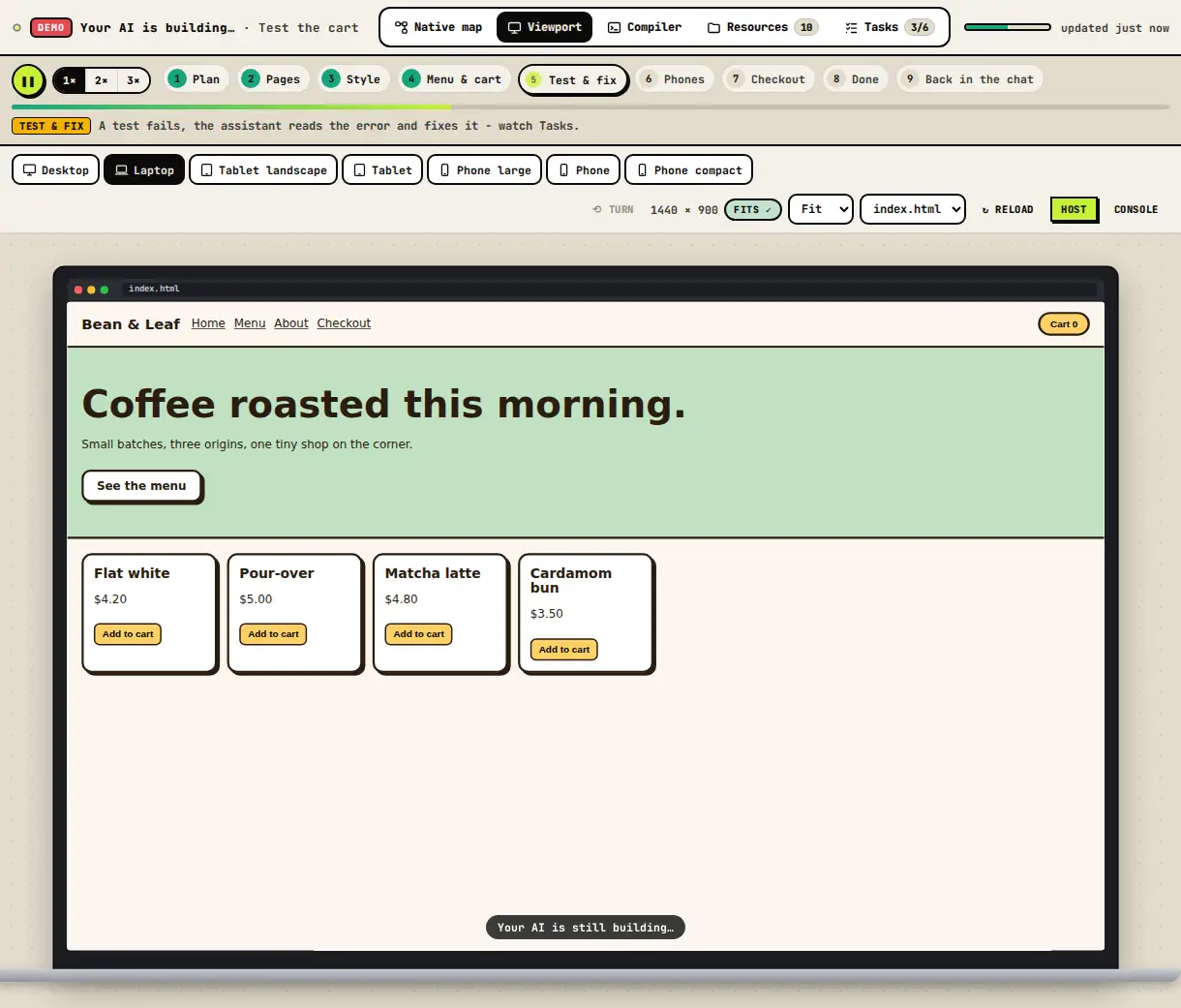This screenshot has width=1181, height=1008.
Task: Open the Compiler tab
Action: 645,27
